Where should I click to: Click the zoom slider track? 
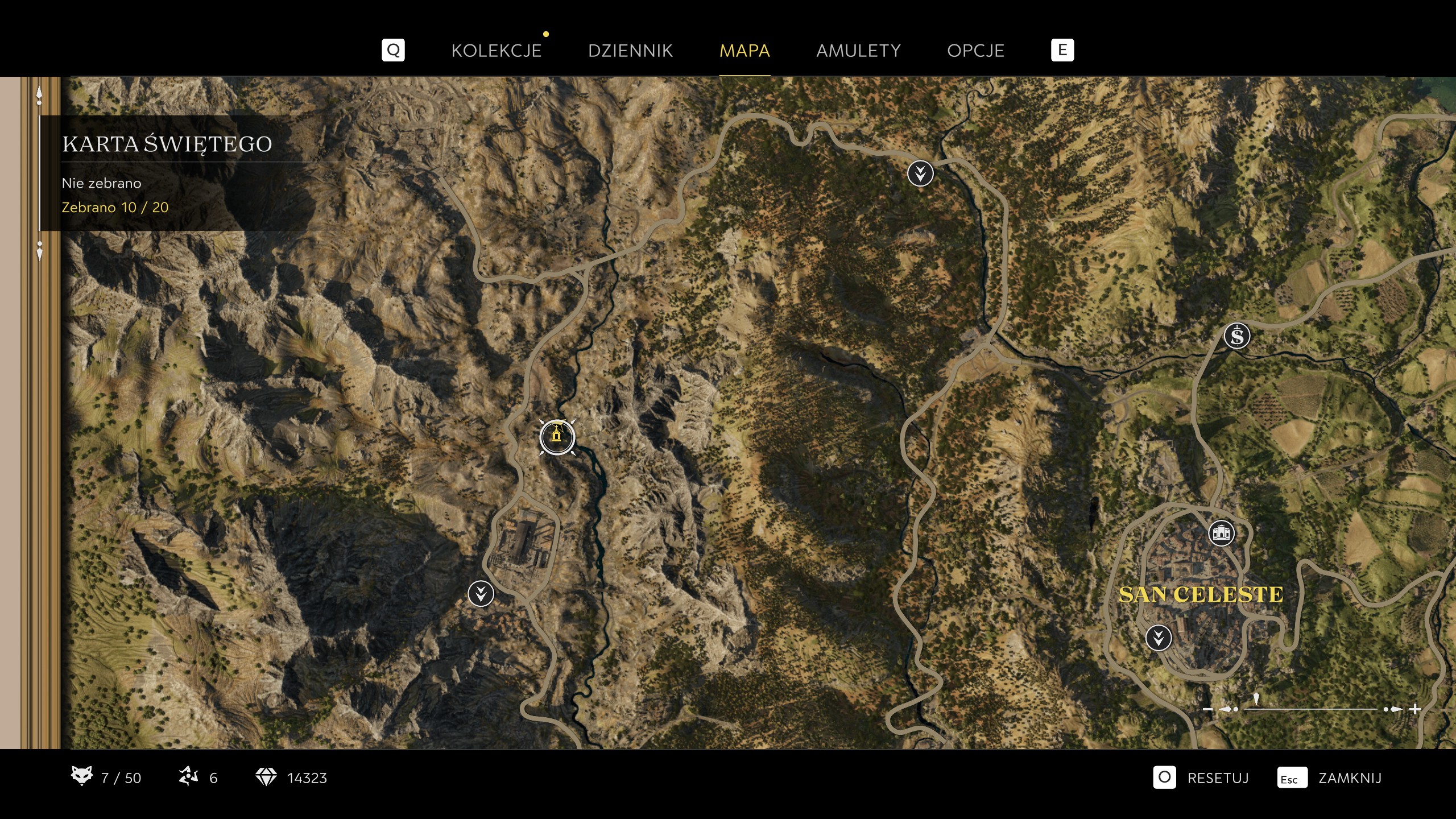(1311, 709)
